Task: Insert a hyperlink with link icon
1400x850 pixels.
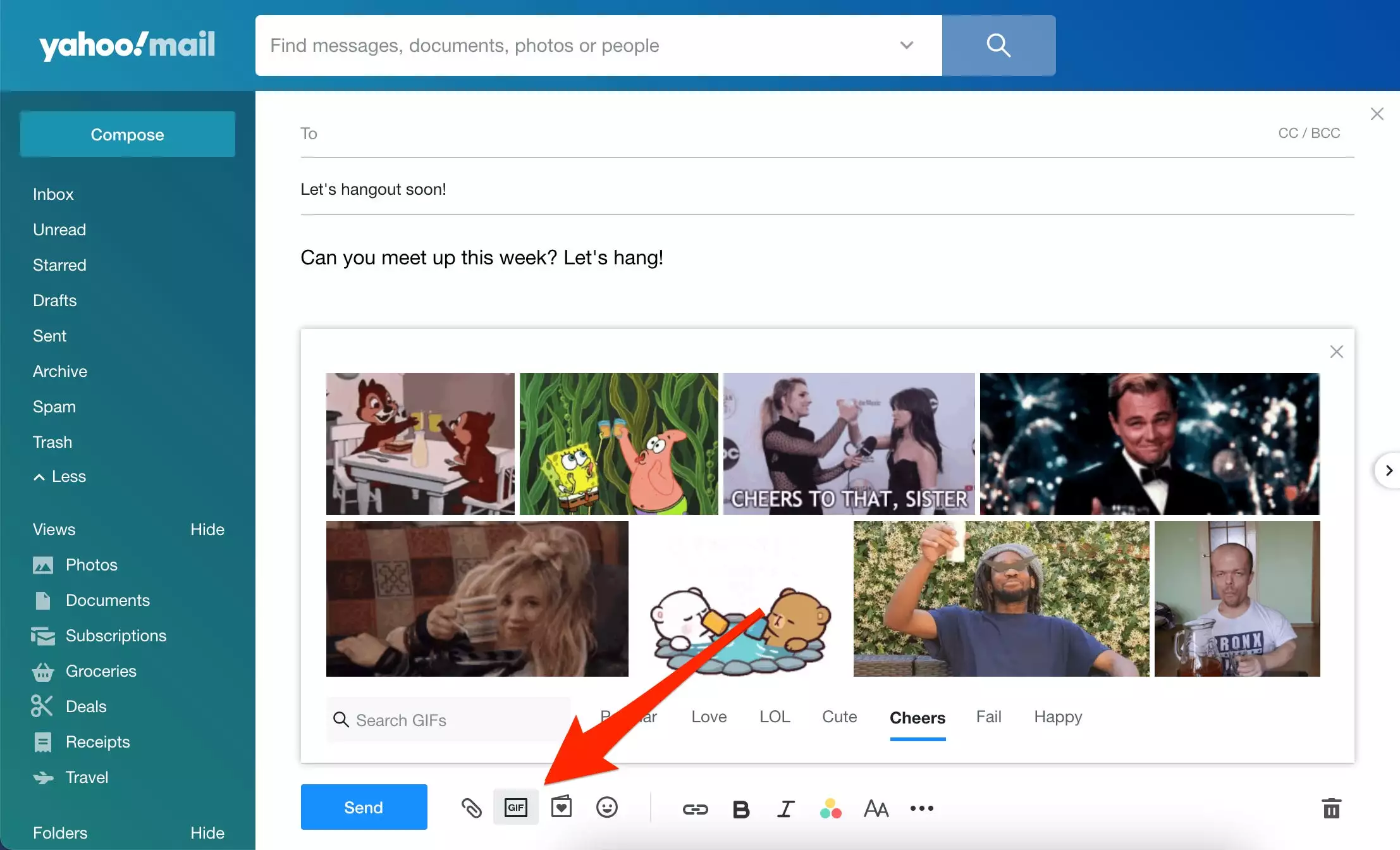Action: pos(696,809)
